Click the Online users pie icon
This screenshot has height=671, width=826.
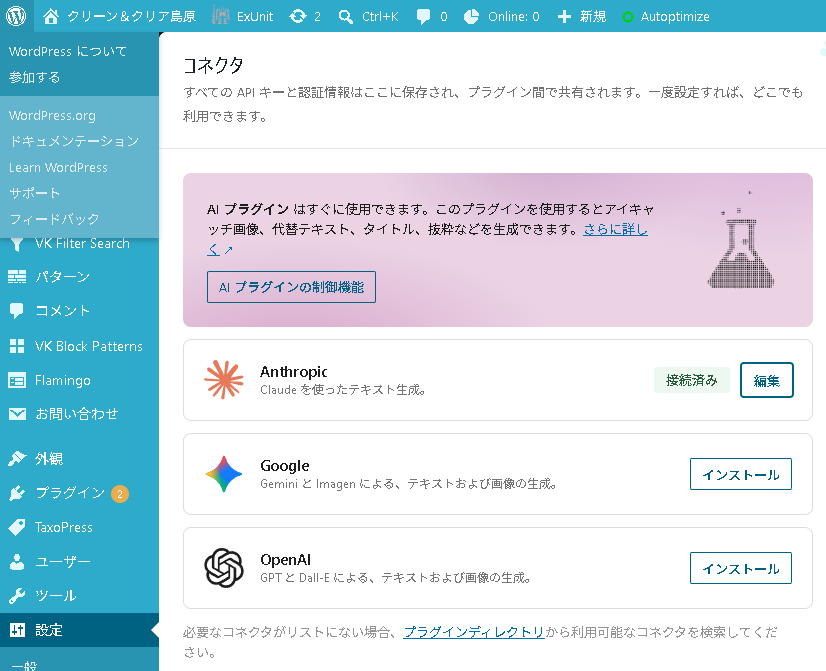[471, 16]
